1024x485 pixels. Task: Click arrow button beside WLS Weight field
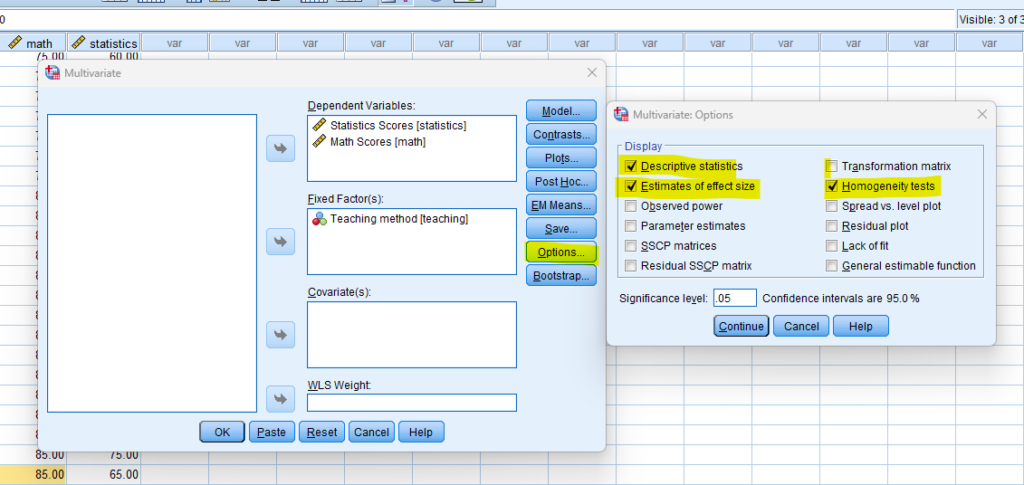(x=281, y=398)
